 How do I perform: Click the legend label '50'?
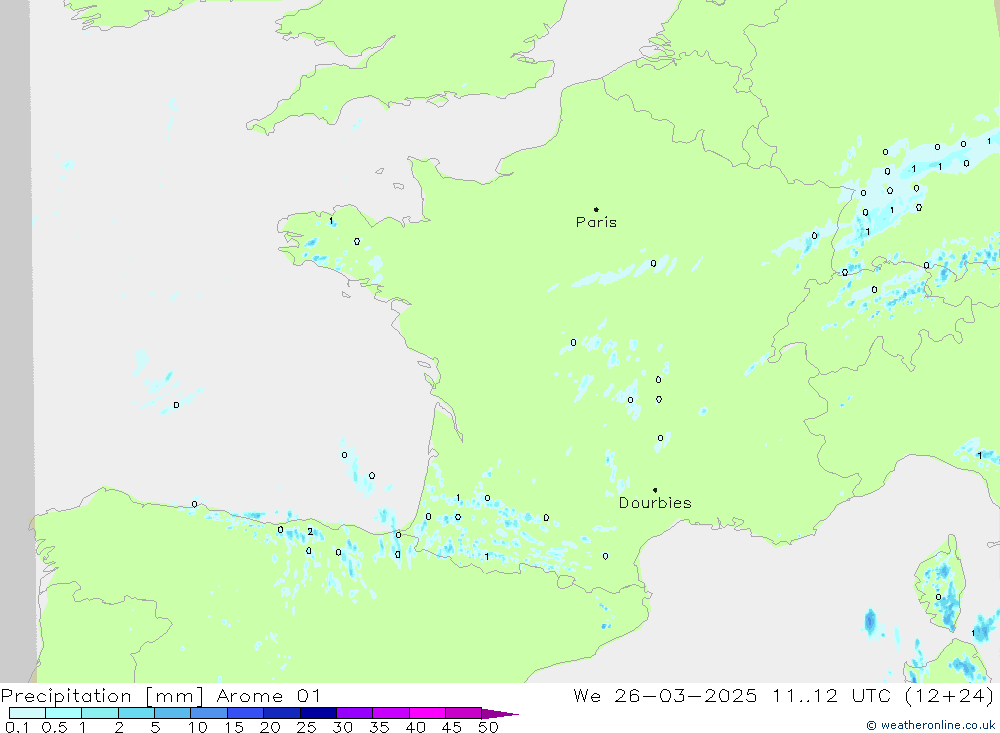point(488,727)
